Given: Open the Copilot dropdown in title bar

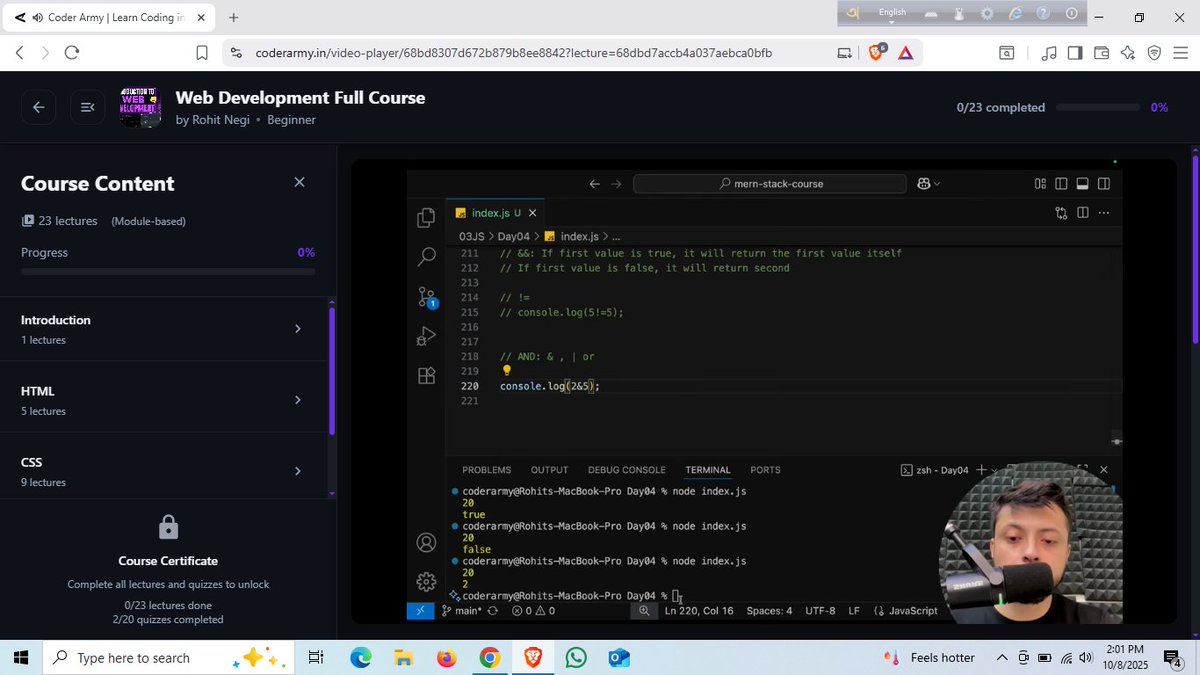Looking at the screenshot, I should (928, 184).
